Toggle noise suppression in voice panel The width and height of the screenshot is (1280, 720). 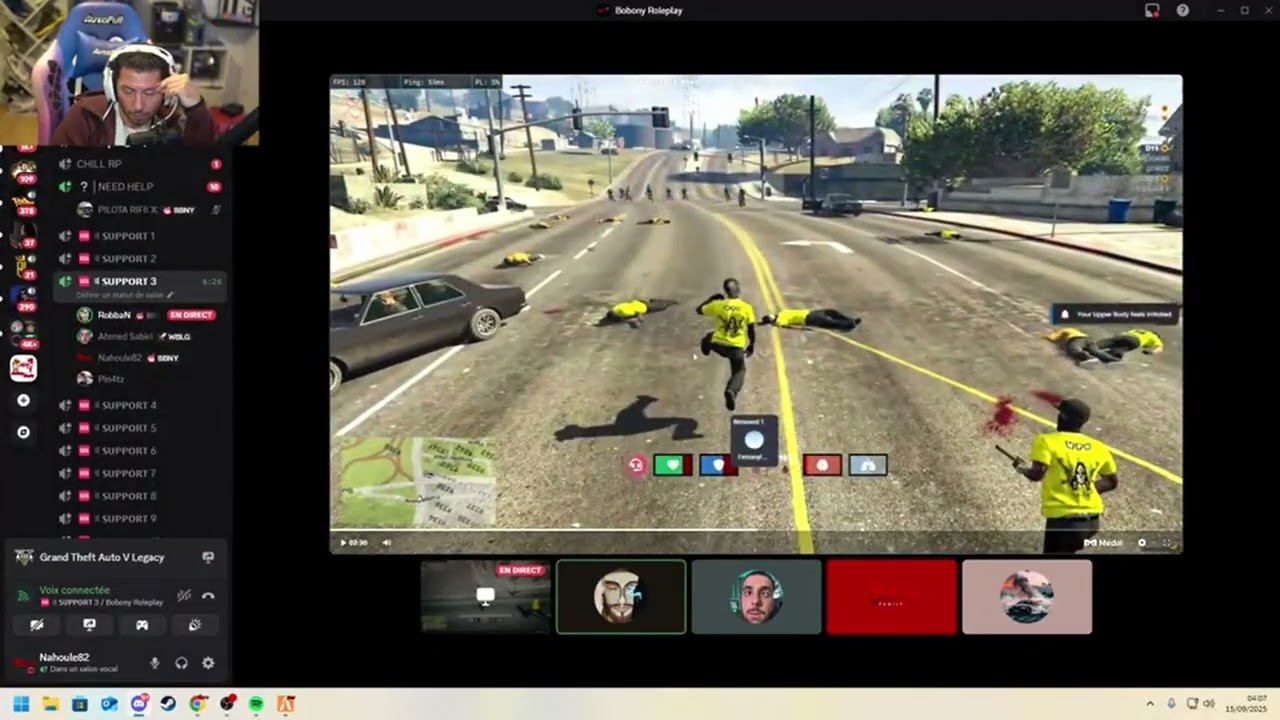(x=184, y=595)
